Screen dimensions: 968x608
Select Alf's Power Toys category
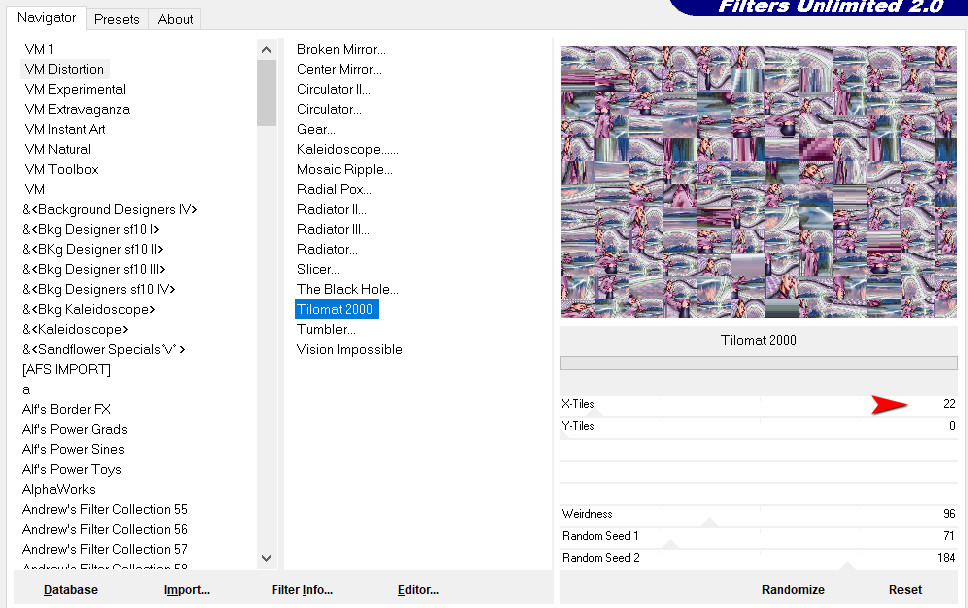(71, 469)
